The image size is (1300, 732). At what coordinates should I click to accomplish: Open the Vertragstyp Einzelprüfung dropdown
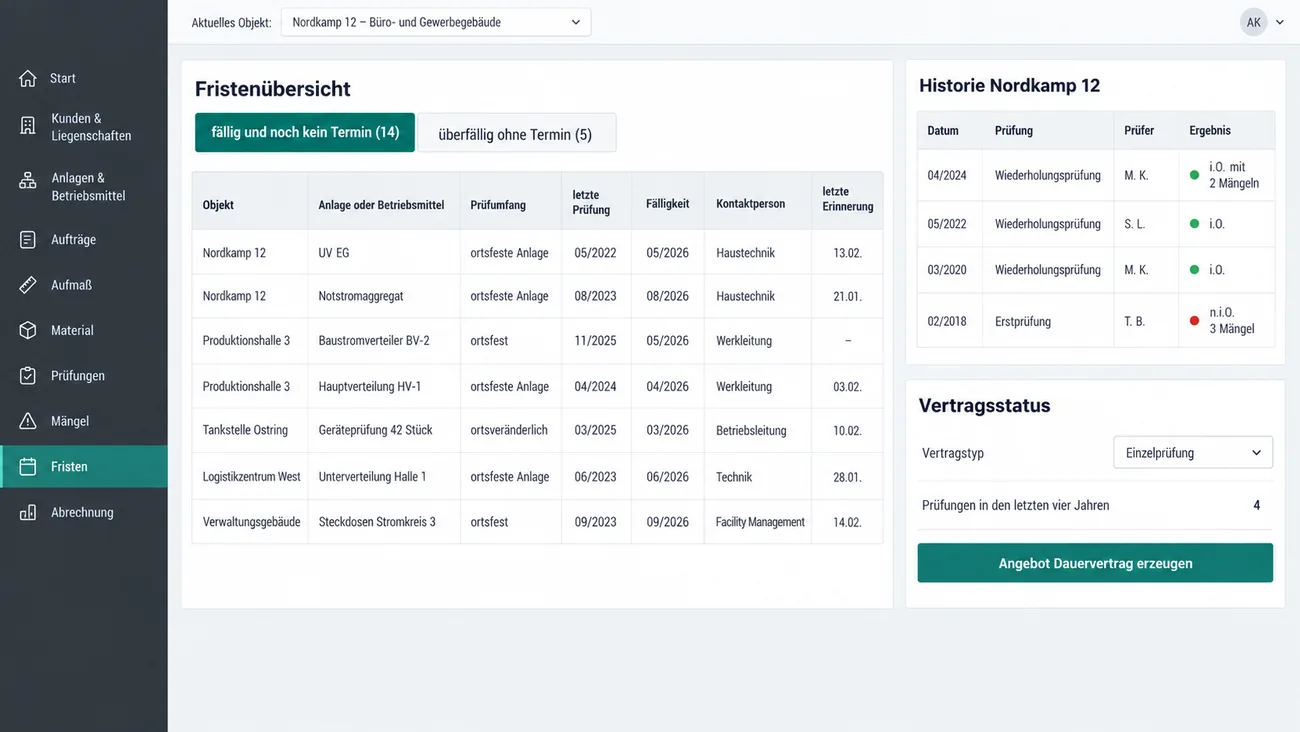pos(1193,453)
